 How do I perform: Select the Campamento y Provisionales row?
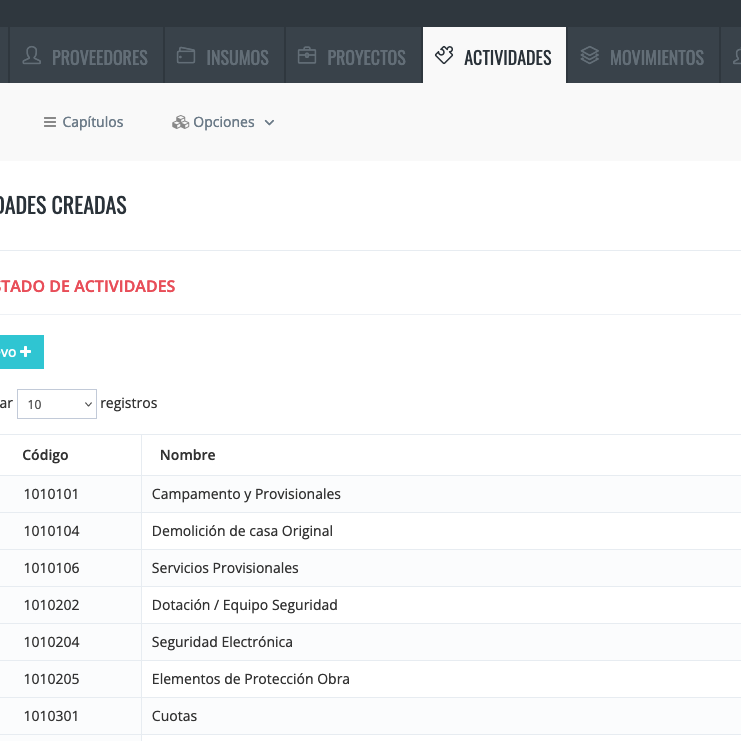246,494
